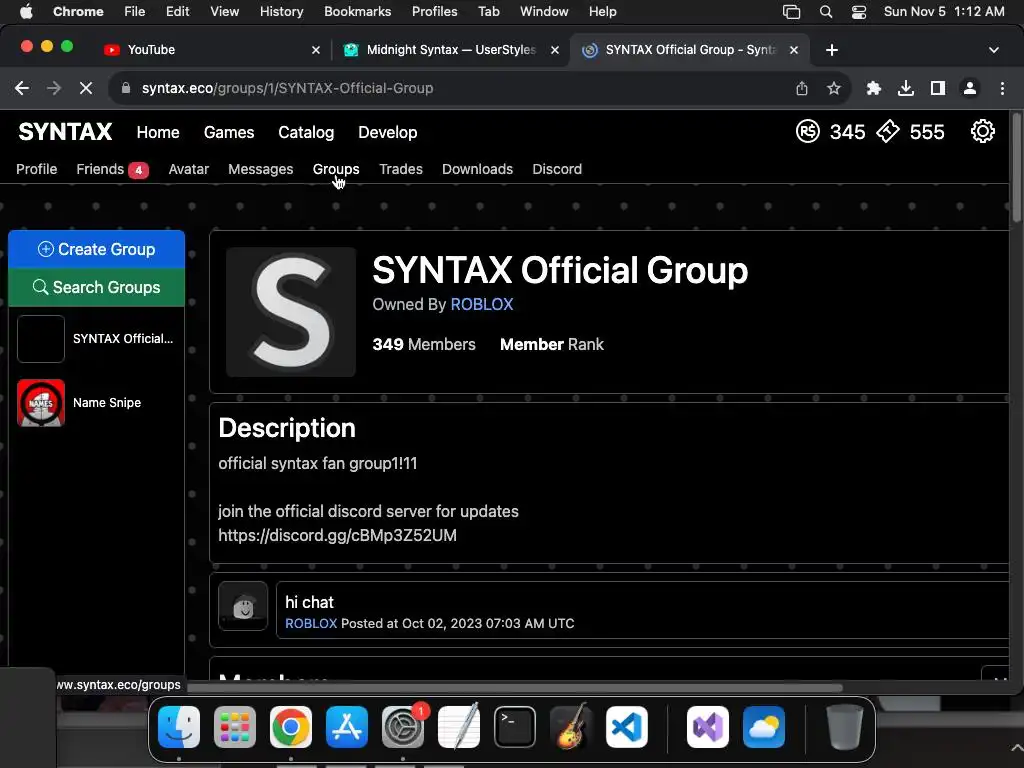Open Trades page

[401, 169]
